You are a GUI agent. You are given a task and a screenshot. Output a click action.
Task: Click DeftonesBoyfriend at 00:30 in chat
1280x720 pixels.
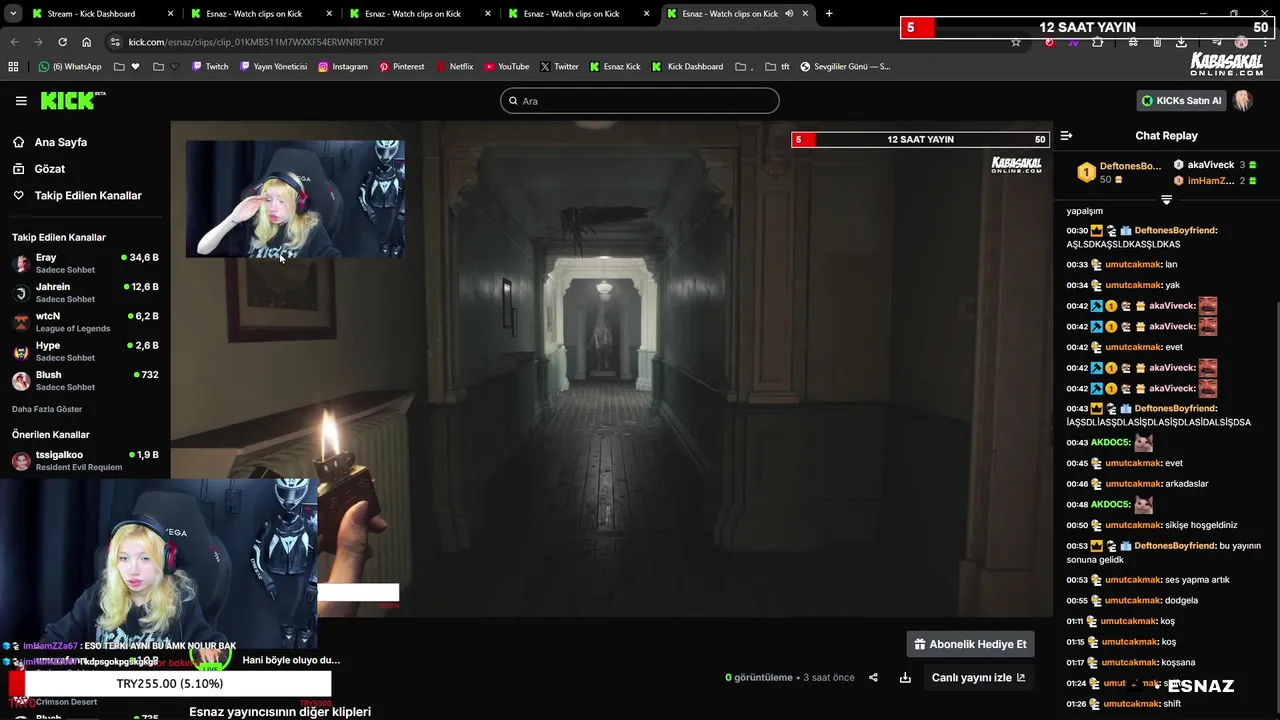click(x=1175, y=230)
